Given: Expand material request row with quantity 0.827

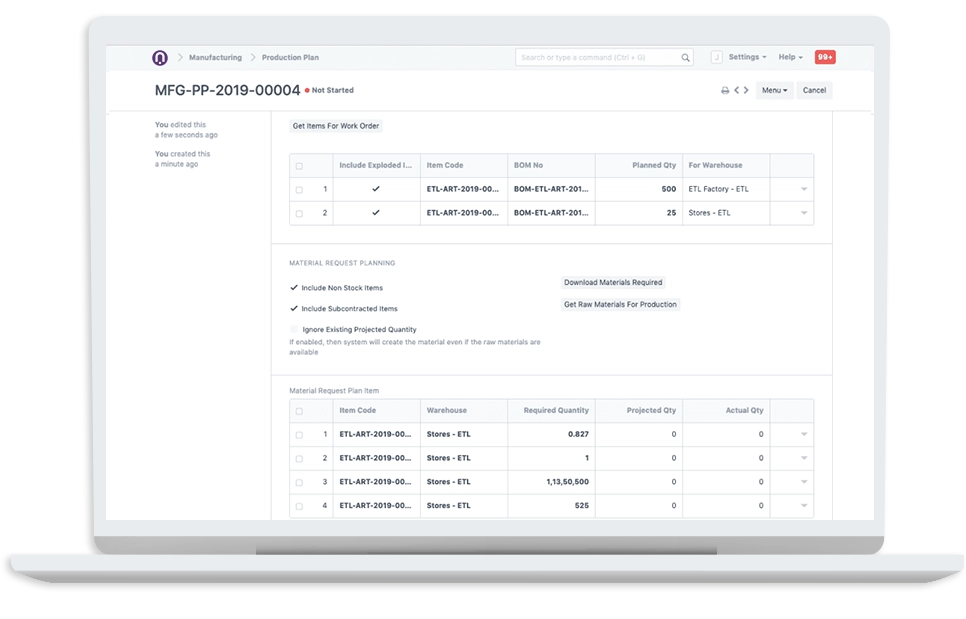Looking at the screenshot, I should pos(804,434).
